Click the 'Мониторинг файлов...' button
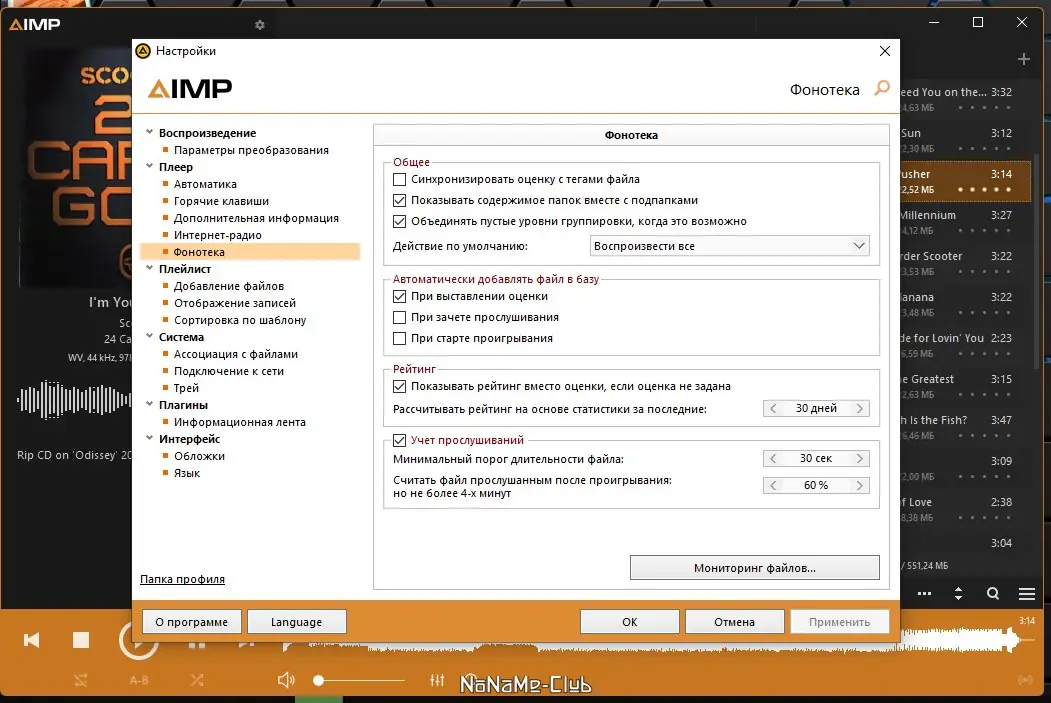Image resolution: width=1051 pixels, height=703 pixels. click(754, 567)
